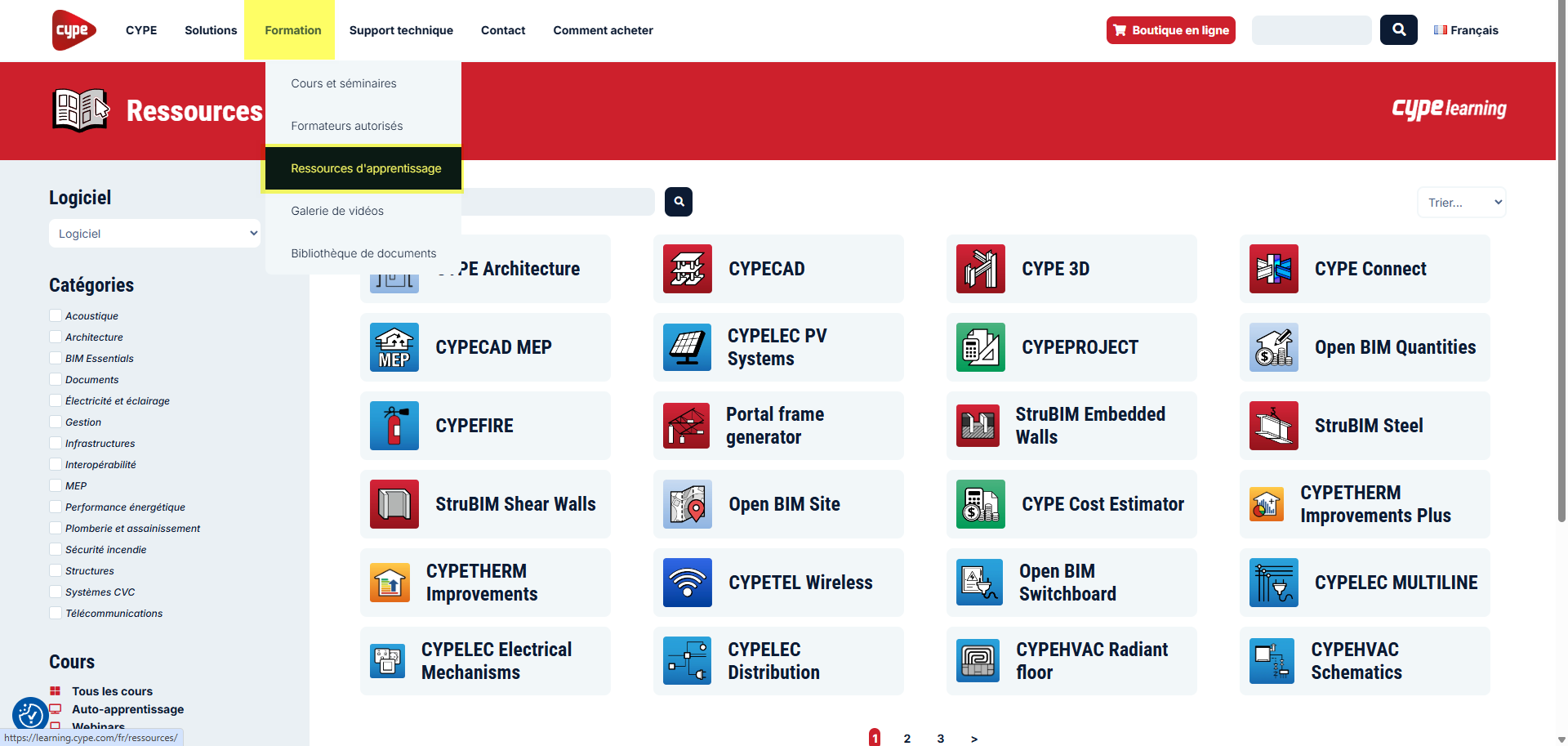The width and height of the screenshot is (1568, 746).
Task: Click the CYPE Connect icon
Action: [x=1273, y=269]
